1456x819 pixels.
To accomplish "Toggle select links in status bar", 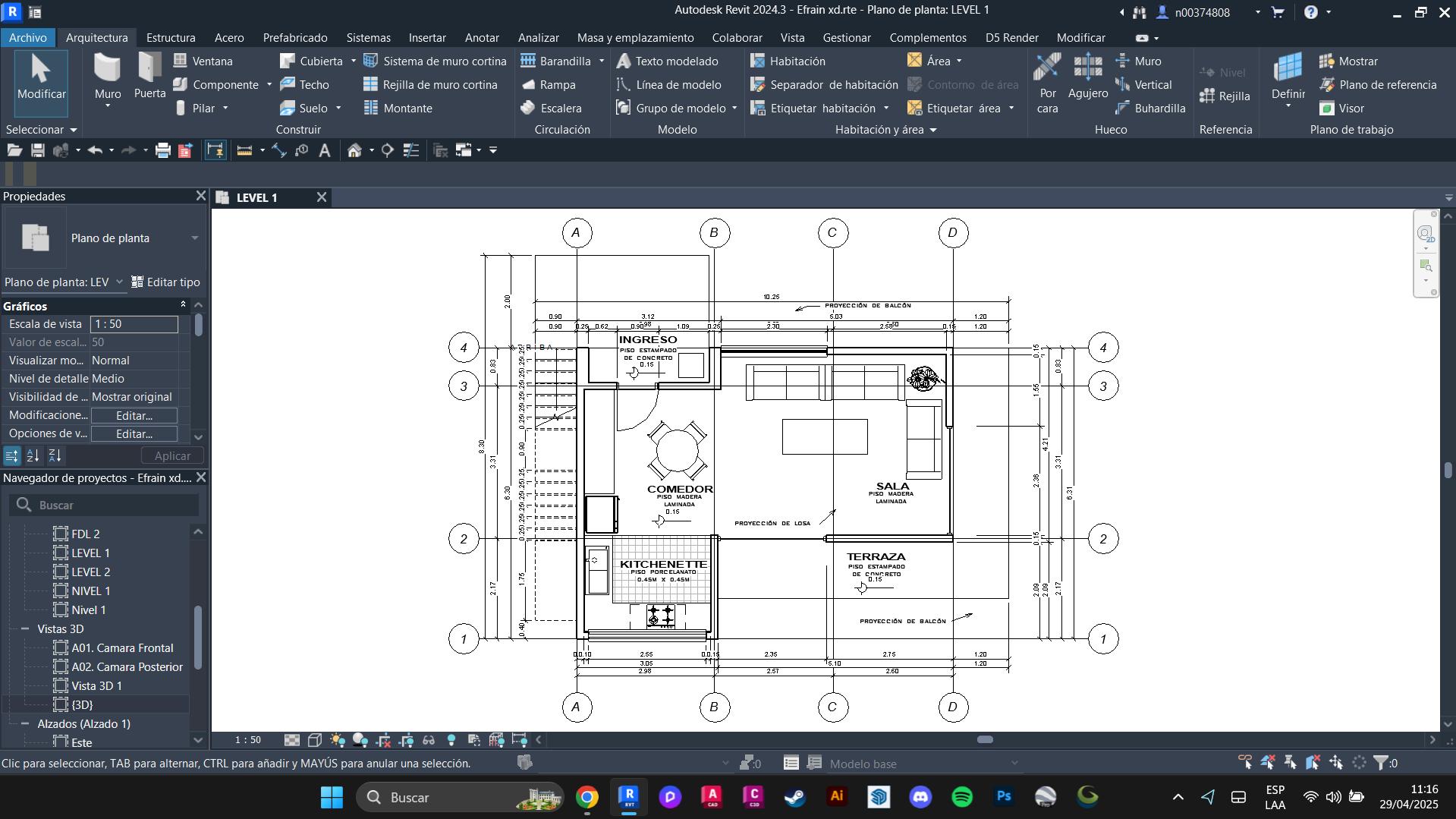I will click(x=1245, y=762).
